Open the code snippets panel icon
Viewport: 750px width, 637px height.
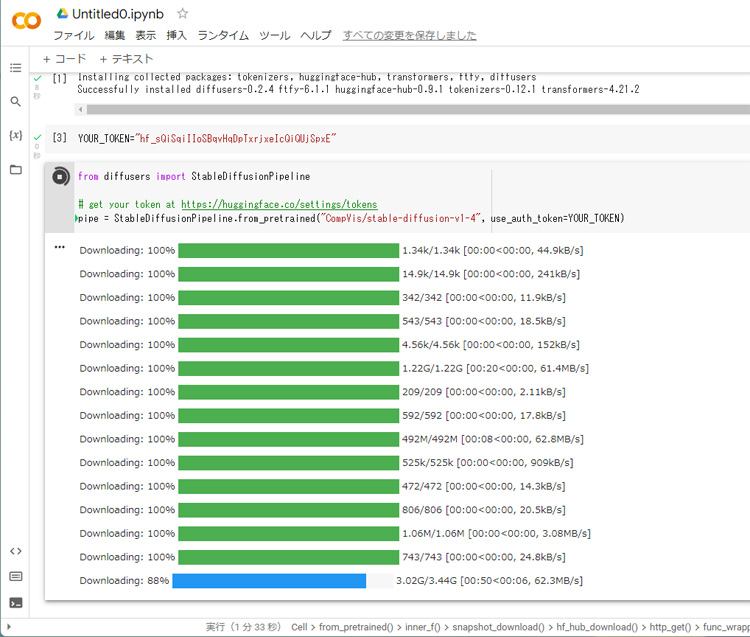pyautogui.click(x=16, y=551)
